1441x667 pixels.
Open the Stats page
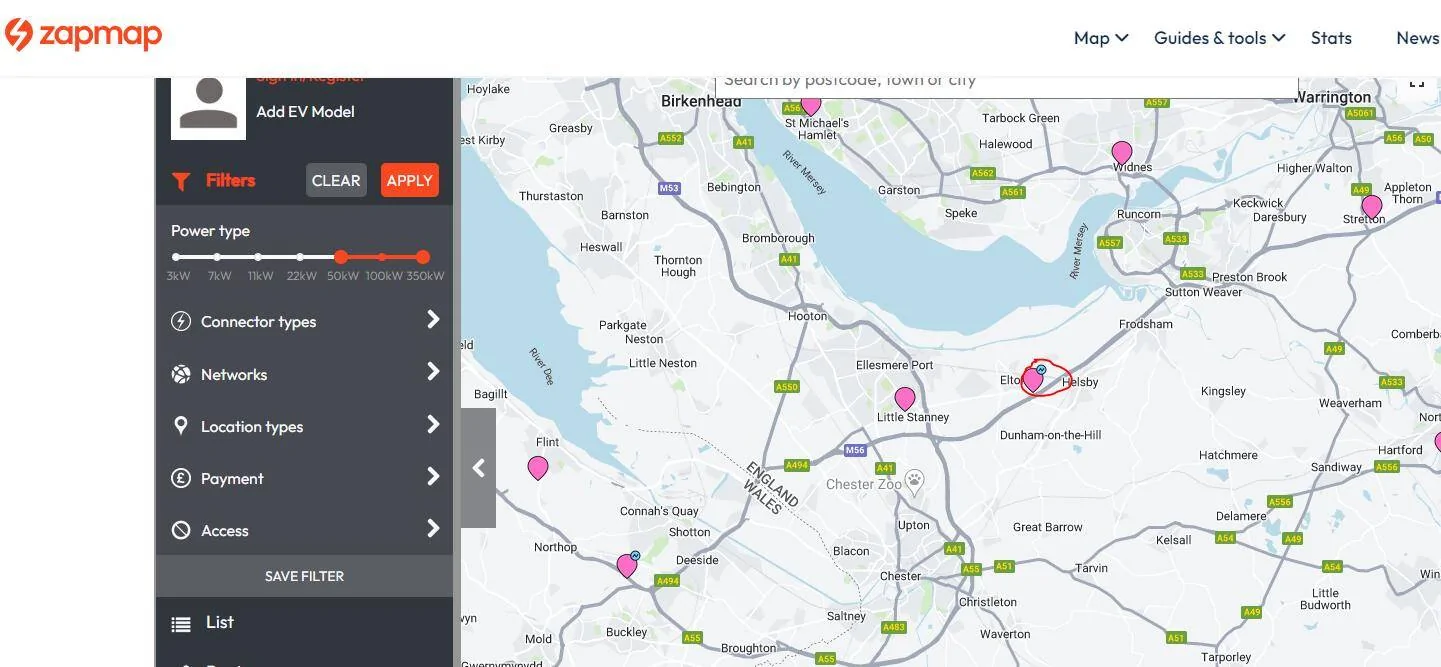click(x=1331, y=38)
